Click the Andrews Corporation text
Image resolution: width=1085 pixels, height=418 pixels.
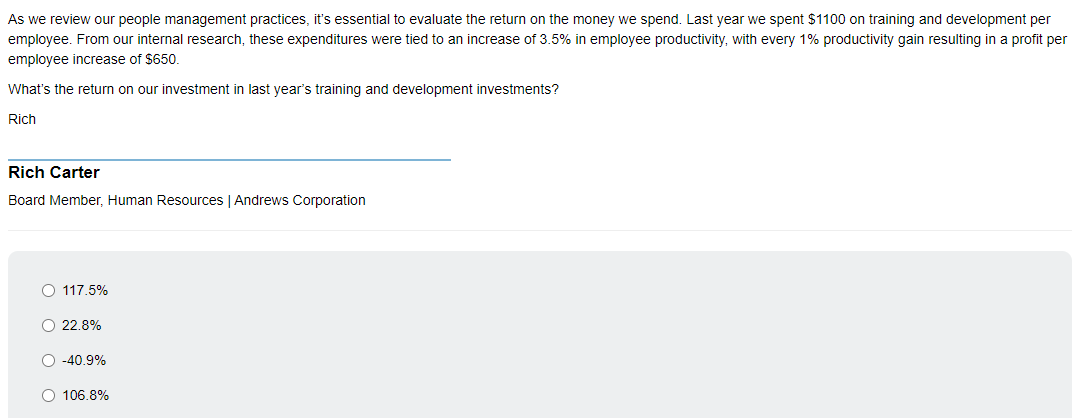300,201
